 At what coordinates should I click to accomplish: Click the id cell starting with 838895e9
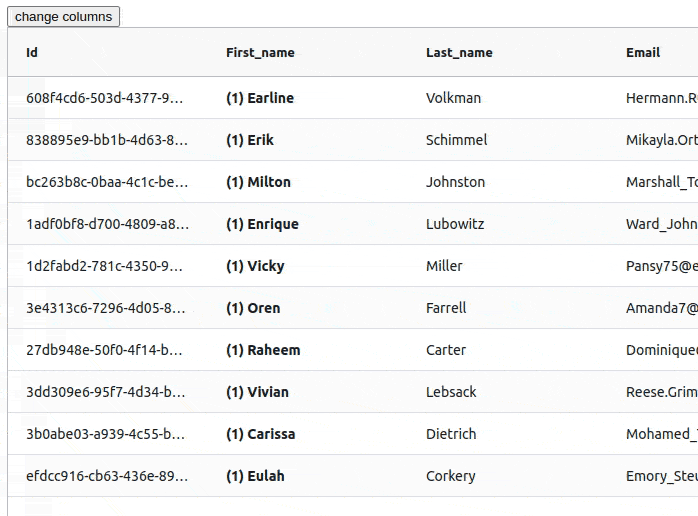[108, 140]
